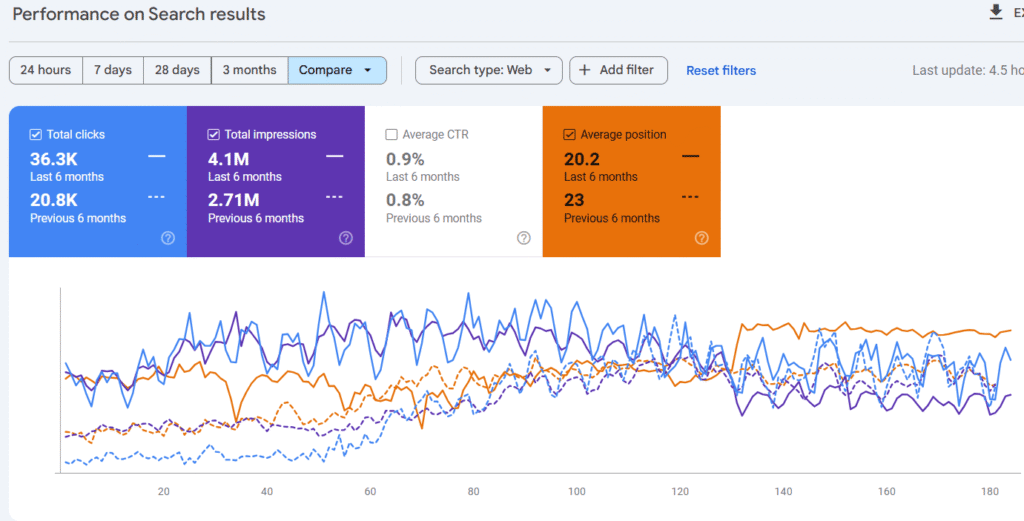The height and width of the screenshot is (521, 1024).
Task: Disable the Average position checkbox
Action: pyautogui.click(x=570, y=134)
